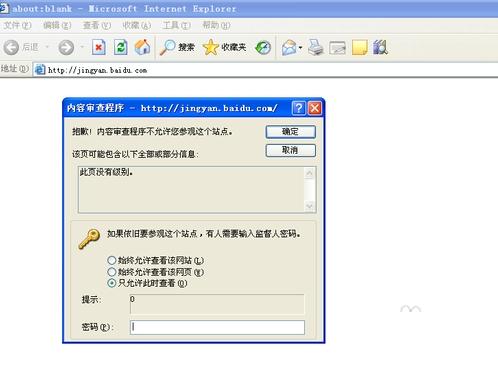Click the 抱歉 message text in dialog

click(x=152, y=132)
